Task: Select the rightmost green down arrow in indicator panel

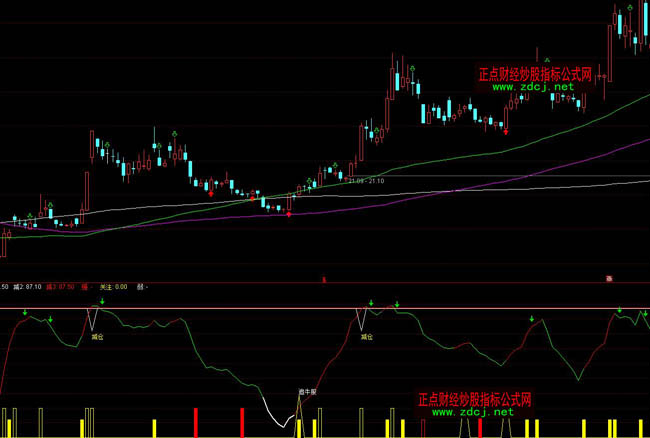Action: (643, 314)
